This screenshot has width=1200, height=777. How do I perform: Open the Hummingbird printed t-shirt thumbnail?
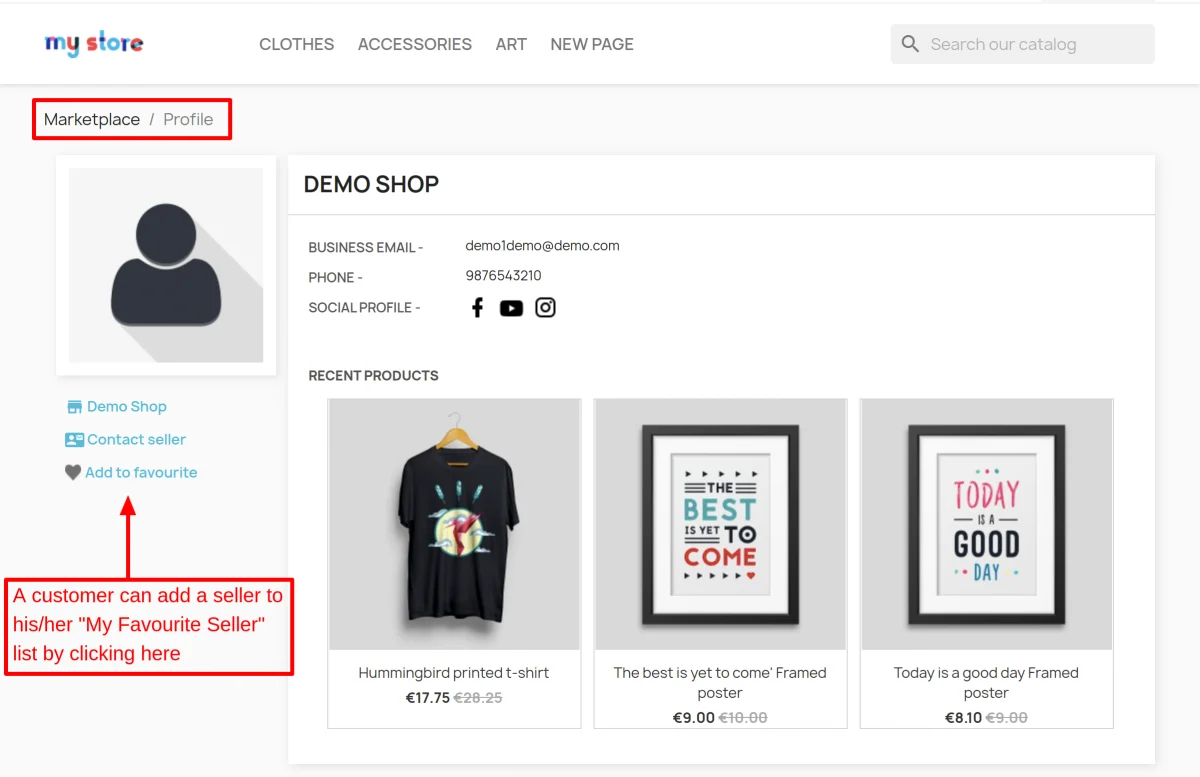pos(454,524)
